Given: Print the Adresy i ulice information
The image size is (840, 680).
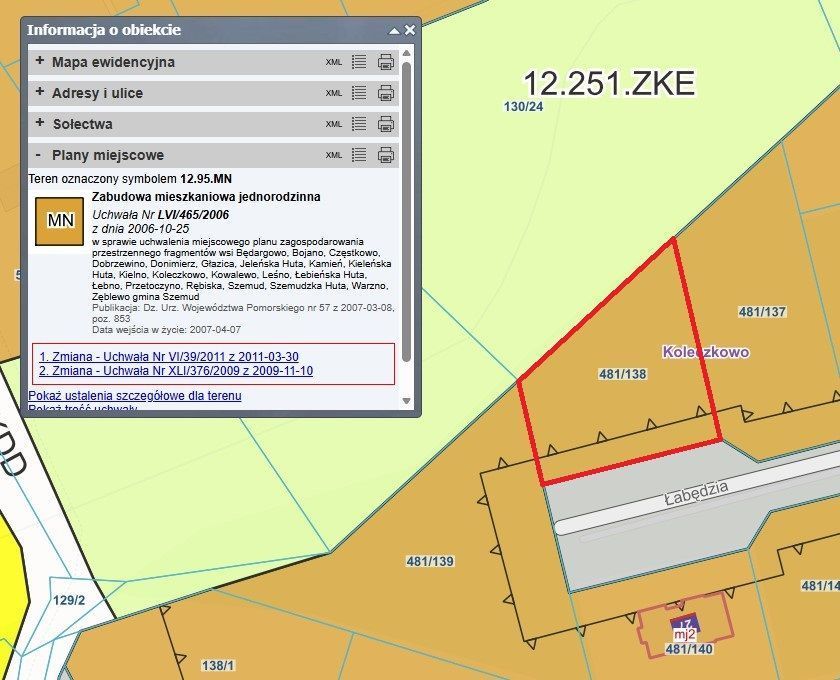Looking at the screenshot, I should pyautogui.click(x=386, y=92).
